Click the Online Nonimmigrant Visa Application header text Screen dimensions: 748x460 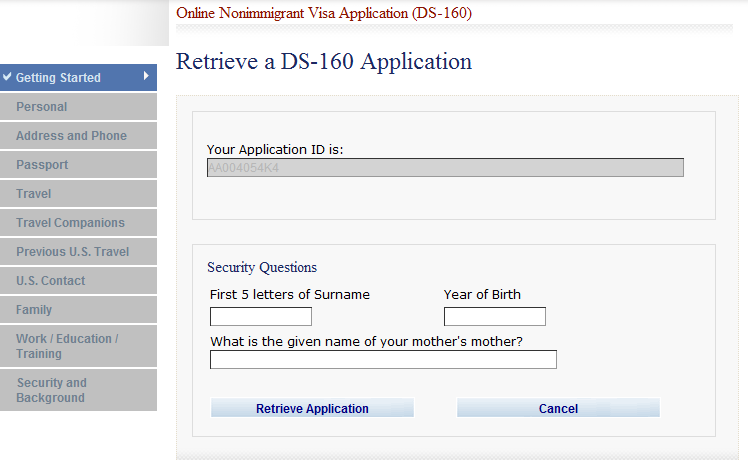click(x=324, y=13)
